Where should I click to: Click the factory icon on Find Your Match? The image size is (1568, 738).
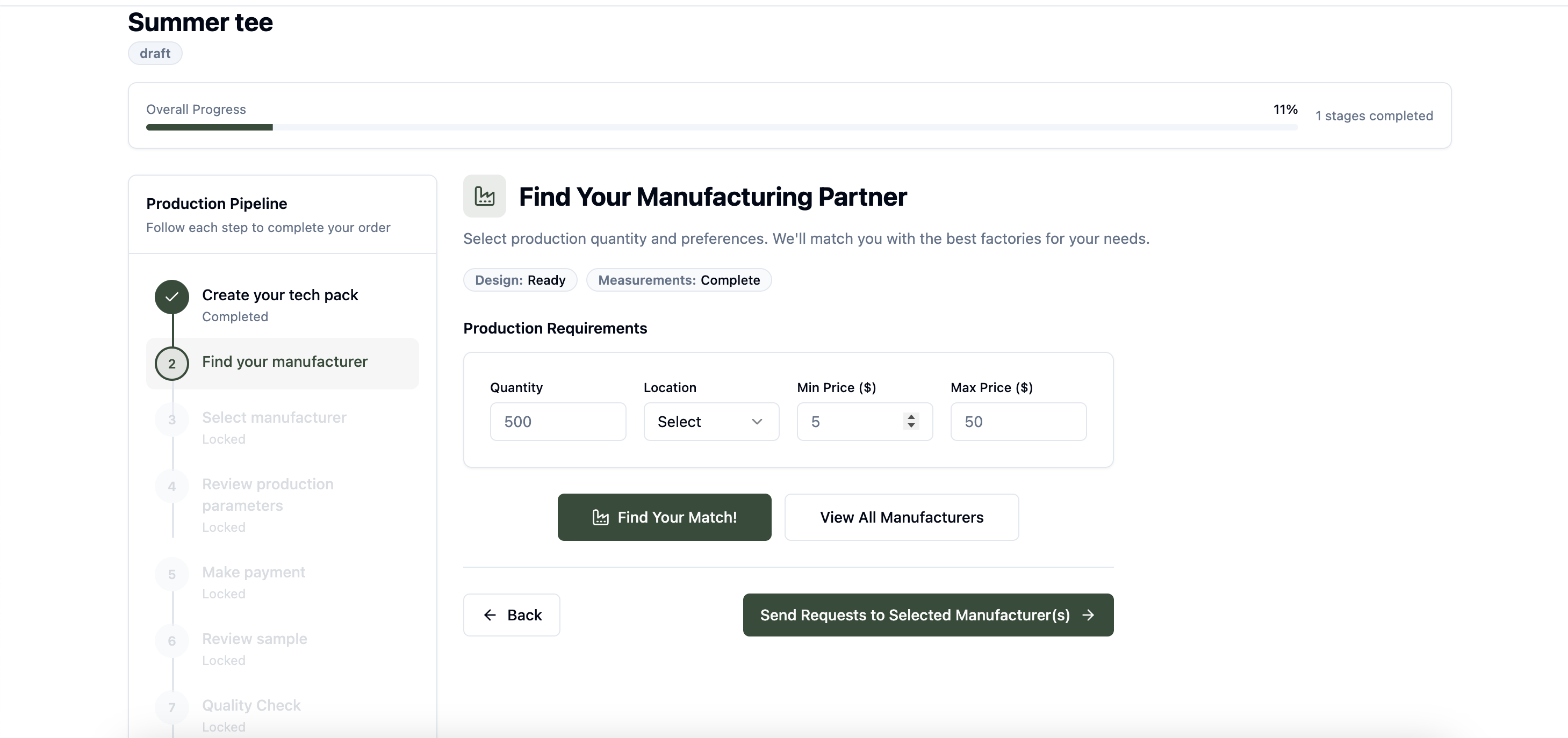[600, 517]
